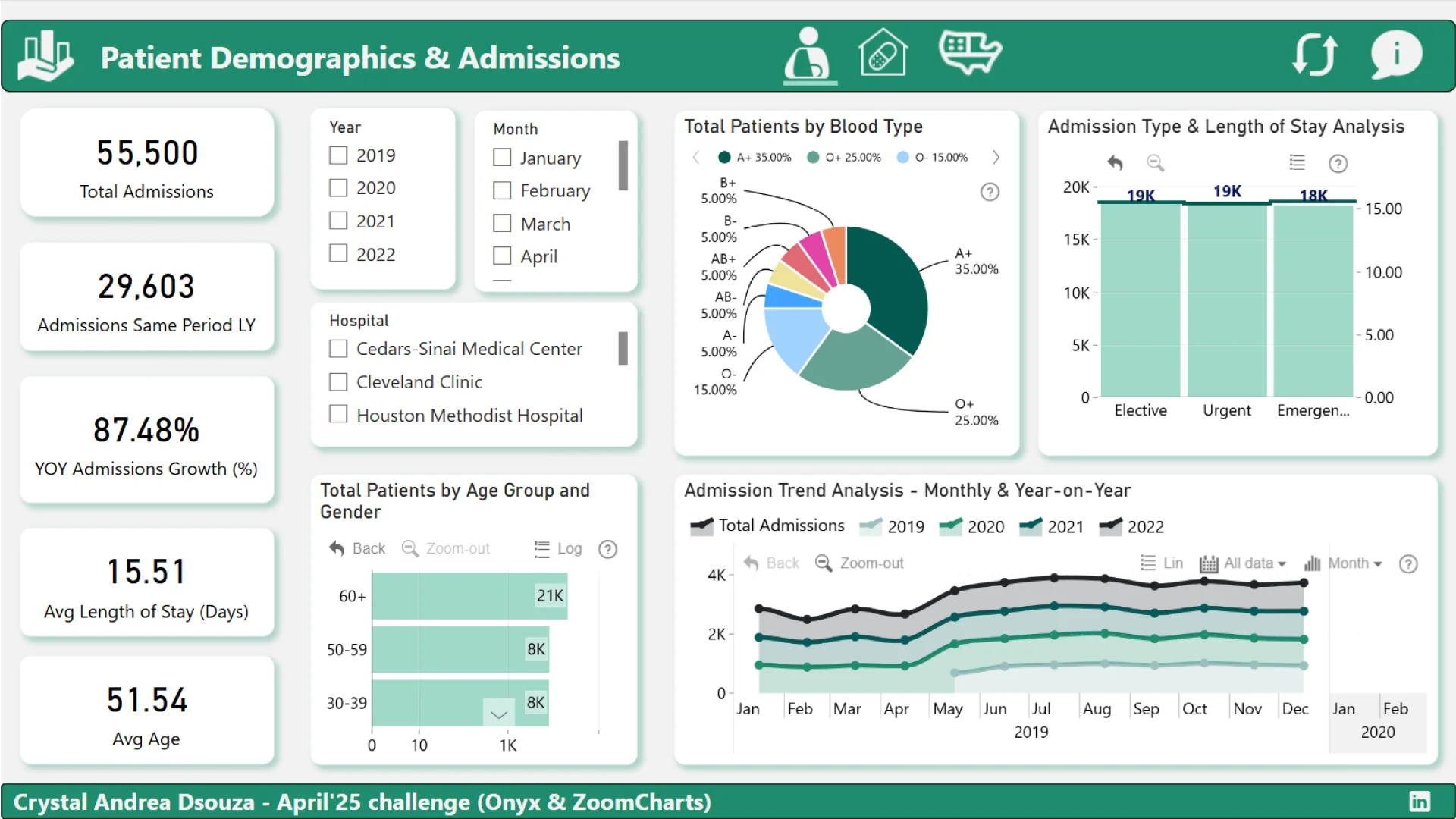Click the A+ legend color swatch
This screenshot has height=819, width=1456.
pyautogui.click(x=724, y=157)
